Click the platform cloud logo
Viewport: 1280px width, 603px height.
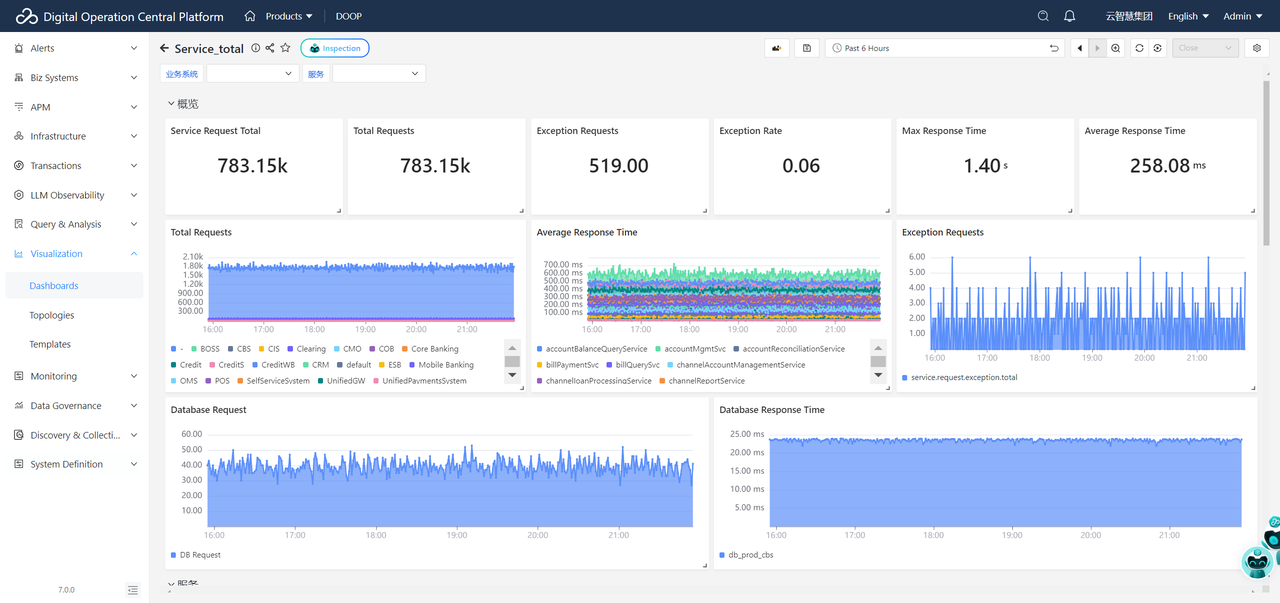pos(26,16)
